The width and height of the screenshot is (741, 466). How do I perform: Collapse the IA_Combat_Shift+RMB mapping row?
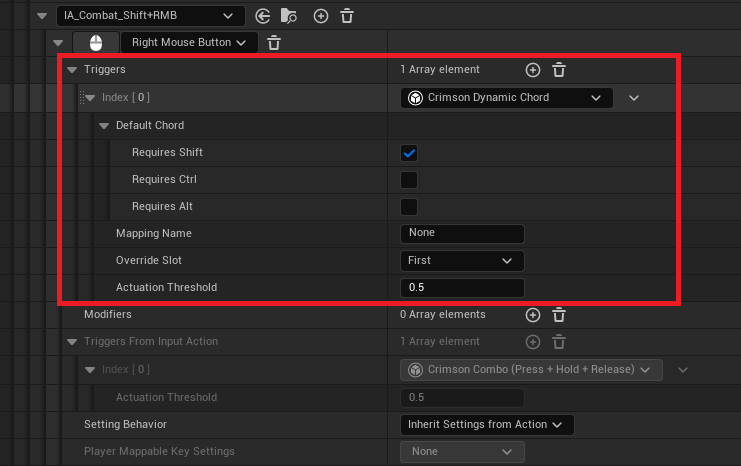coord(42,16)
